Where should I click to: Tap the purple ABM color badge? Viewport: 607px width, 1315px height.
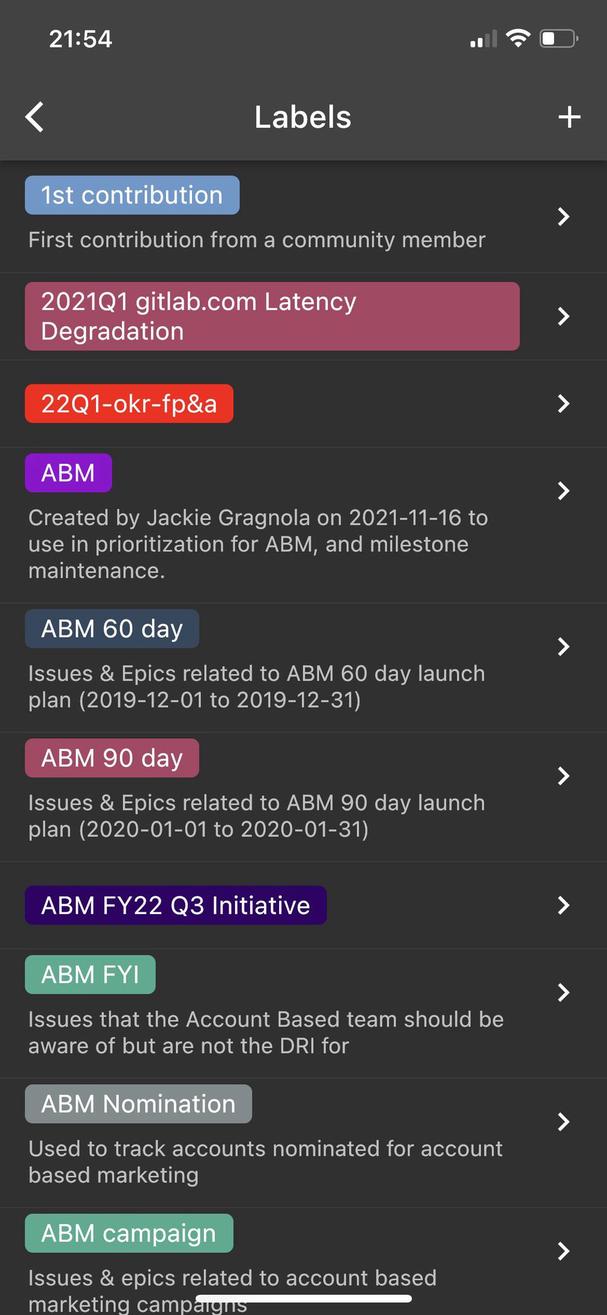[68, 472]
